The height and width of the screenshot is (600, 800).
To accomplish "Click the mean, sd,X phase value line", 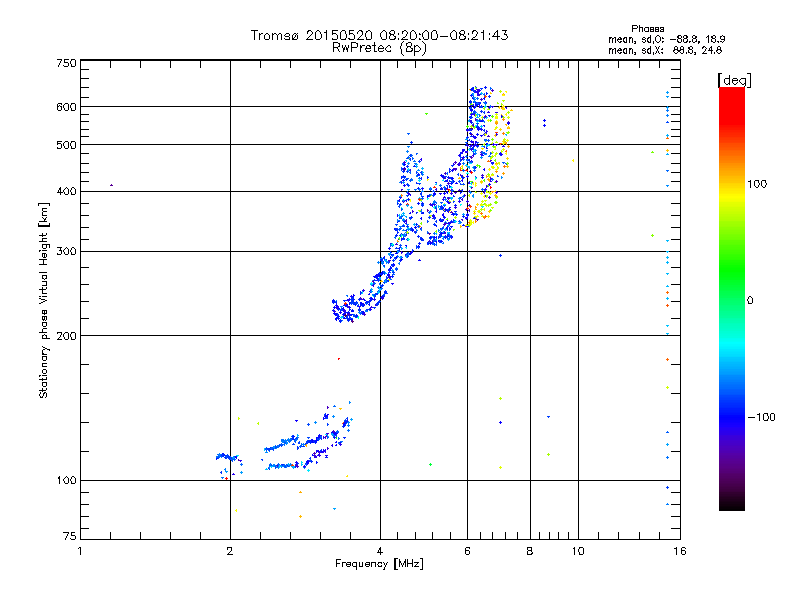I will (665, 50).
